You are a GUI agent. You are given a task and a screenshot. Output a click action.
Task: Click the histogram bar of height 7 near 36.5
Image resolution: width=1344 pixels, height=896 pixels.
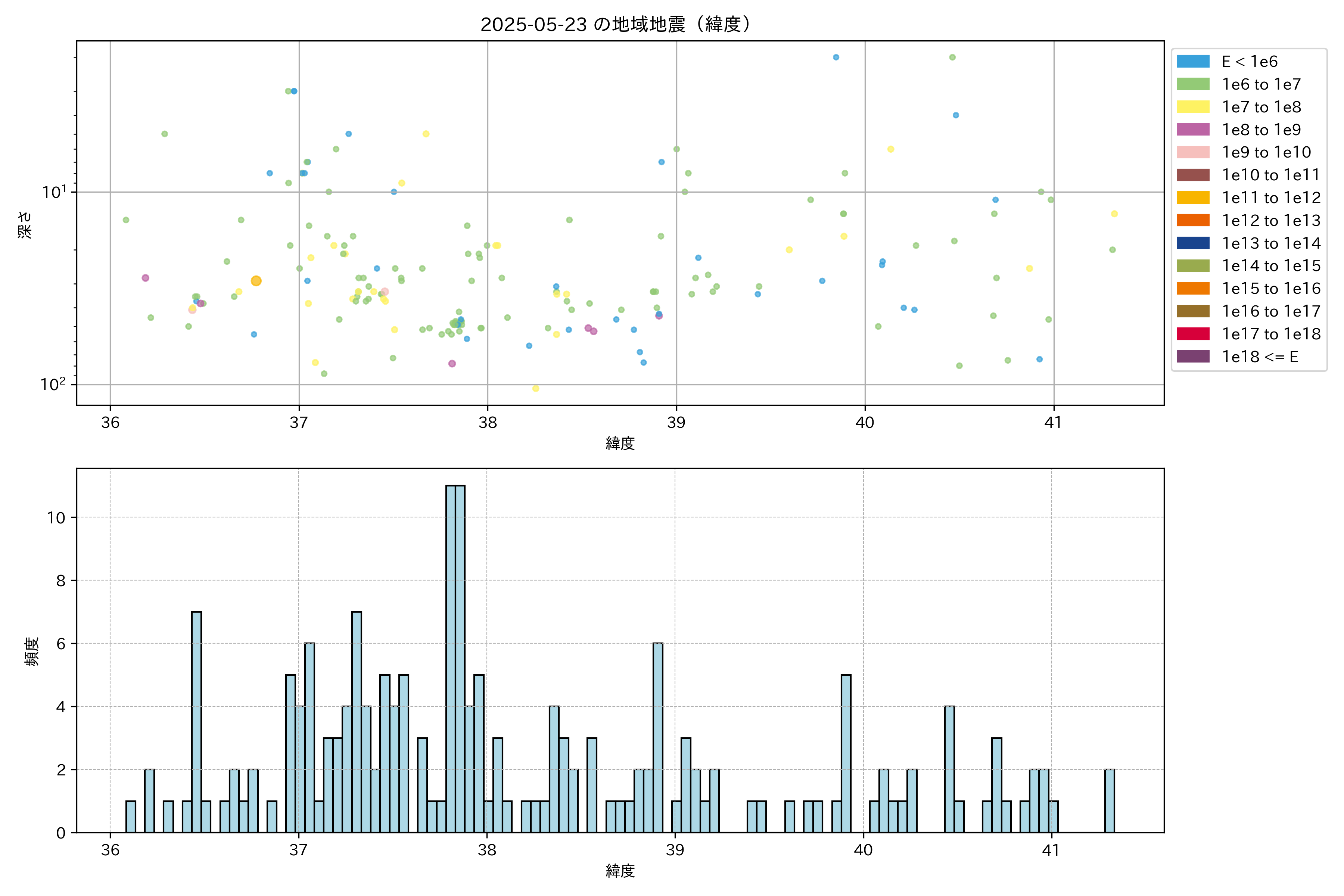pyautogui.click(x=197, y=721)
